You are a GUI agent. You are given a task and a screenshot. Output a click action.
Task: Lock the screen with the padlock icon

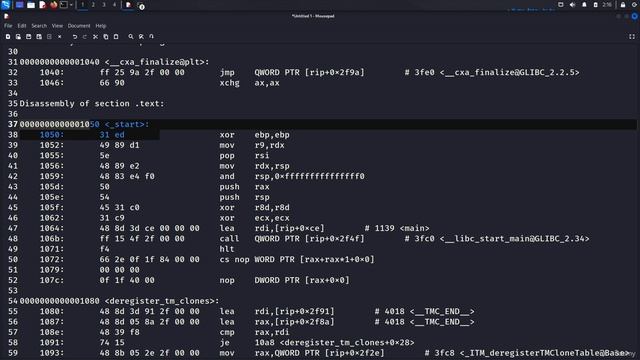(623, 5)
